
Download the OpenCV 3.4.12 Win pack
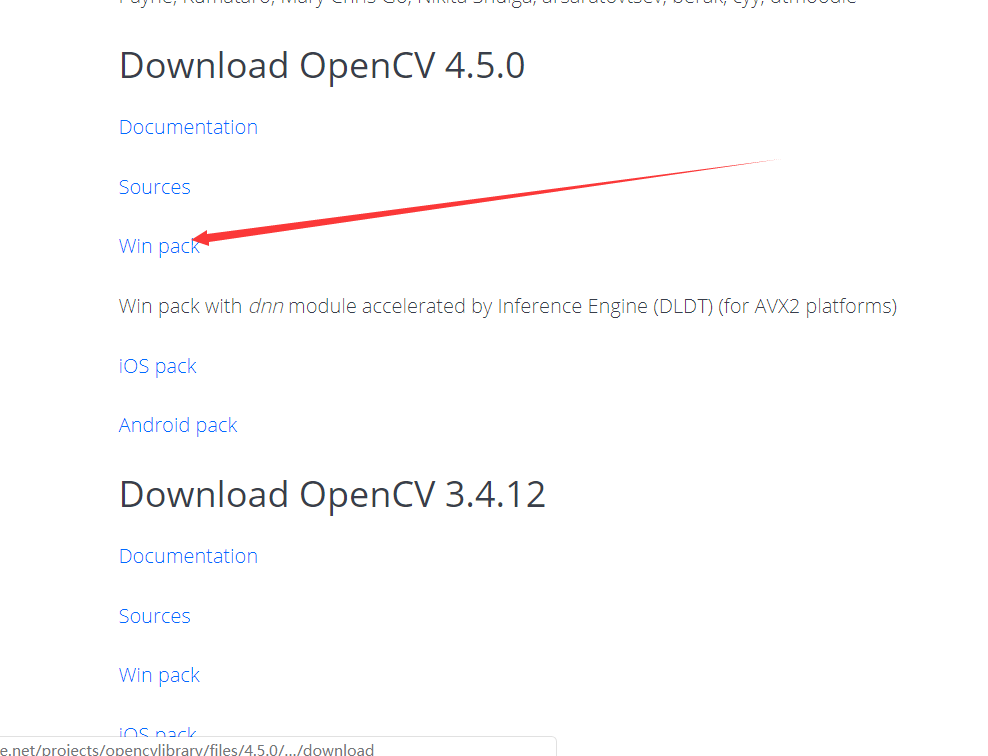(159, 675)
